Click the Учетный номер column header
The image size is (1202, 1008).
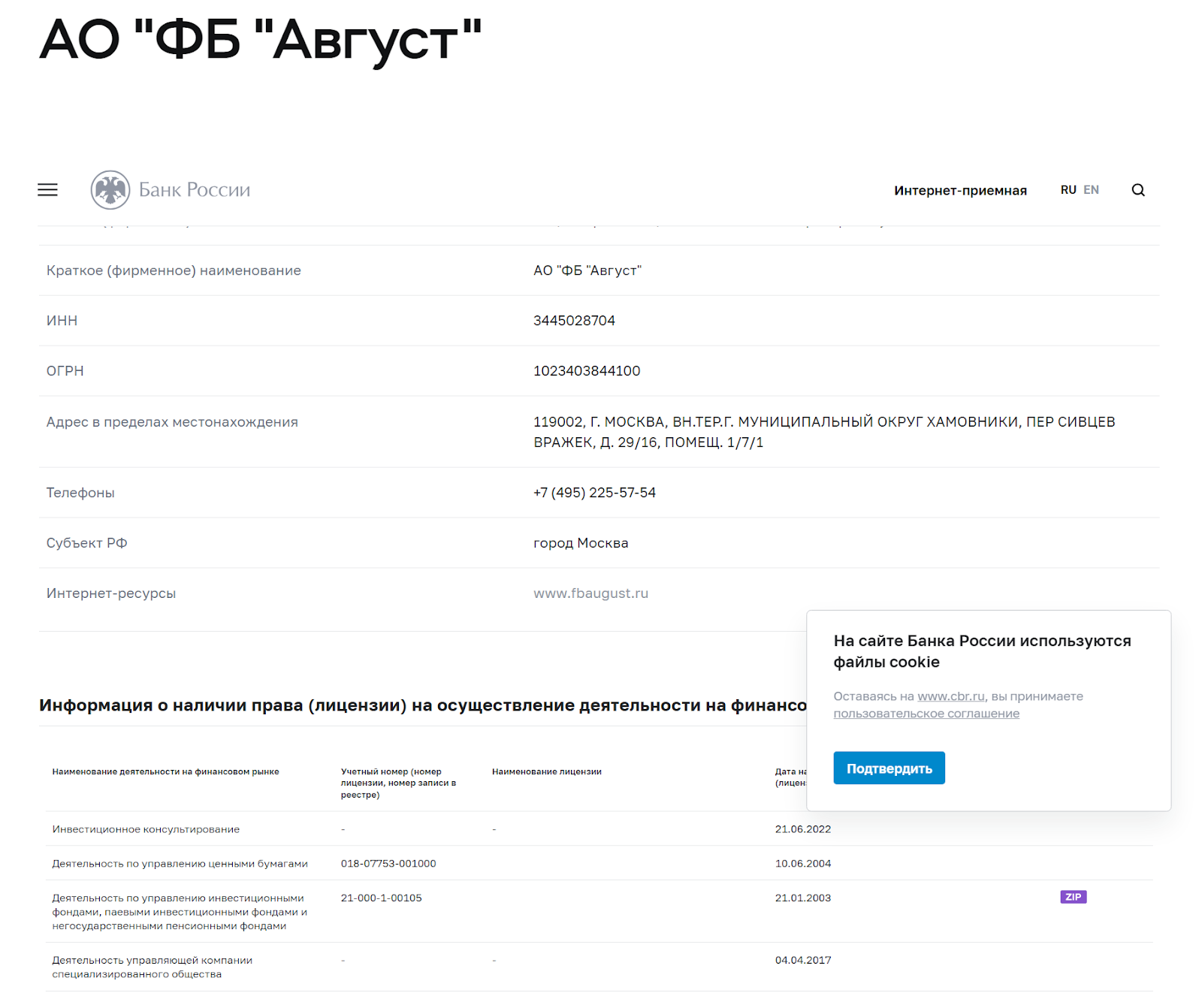coord(398,783)
